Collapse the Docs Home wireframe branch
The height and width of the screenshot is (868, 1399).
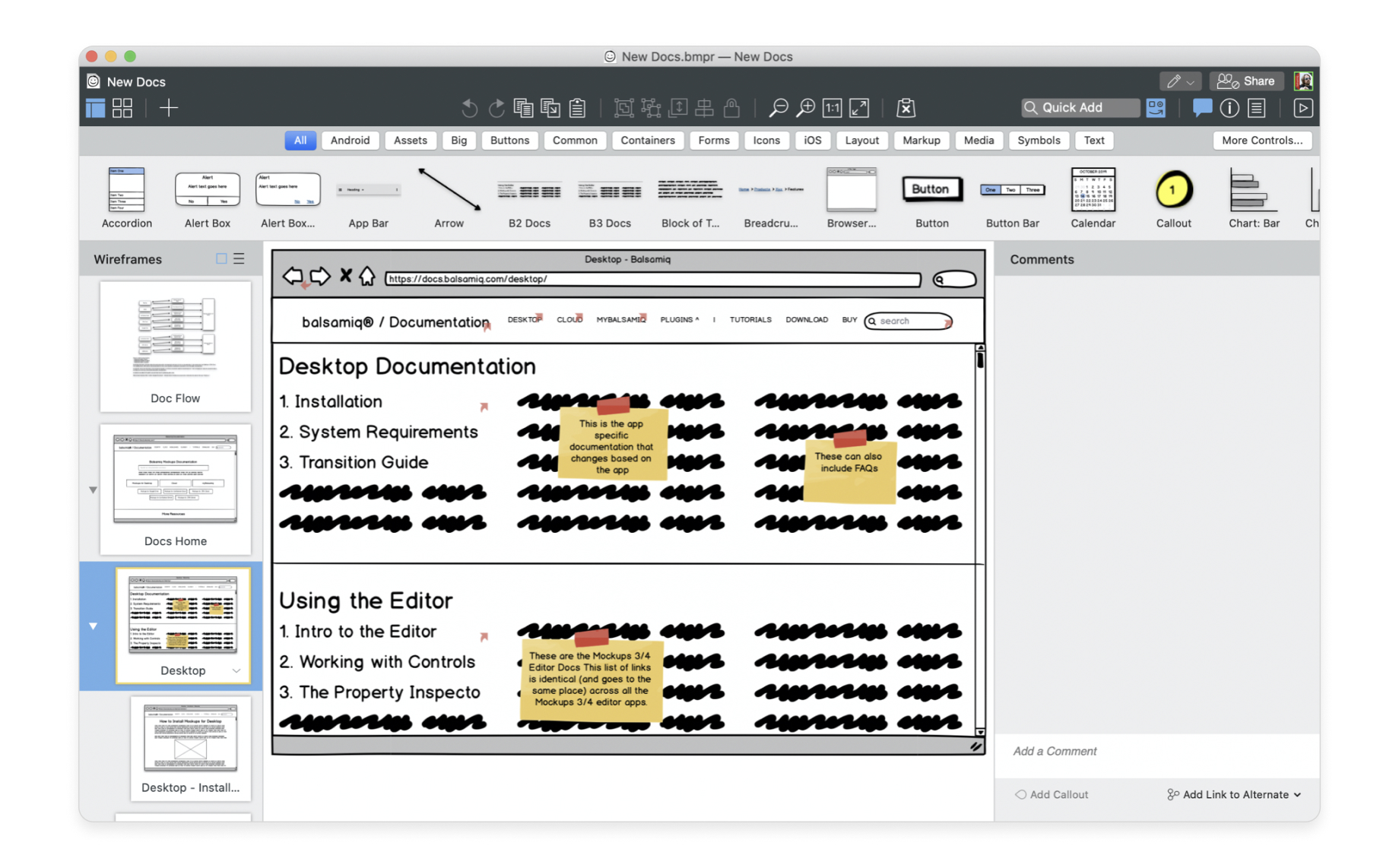(x=93, y=490)
